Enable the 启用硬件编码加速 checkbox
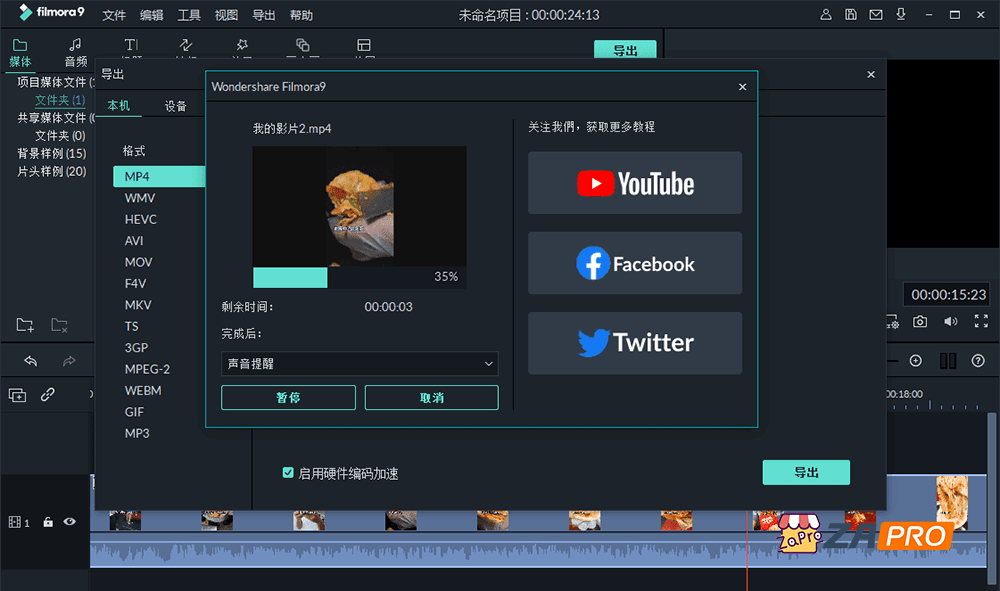Image resolution: width=1000 pixels, height=591 pixels. click(289, 473)
